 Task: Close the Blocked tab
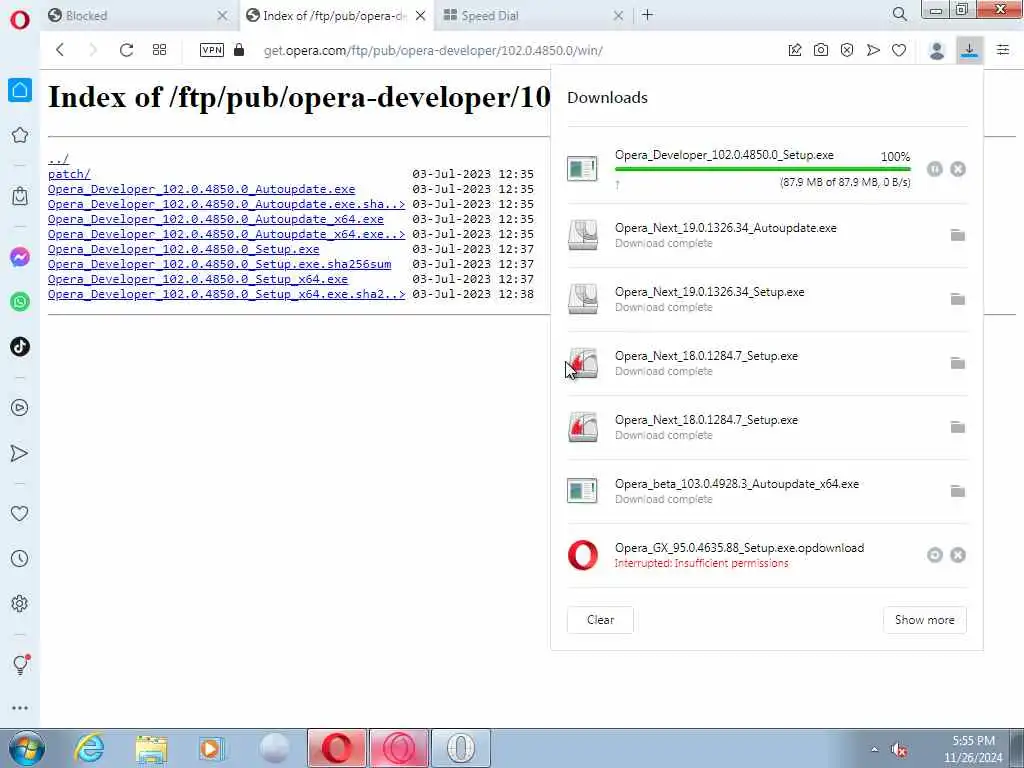click(223, 16)
